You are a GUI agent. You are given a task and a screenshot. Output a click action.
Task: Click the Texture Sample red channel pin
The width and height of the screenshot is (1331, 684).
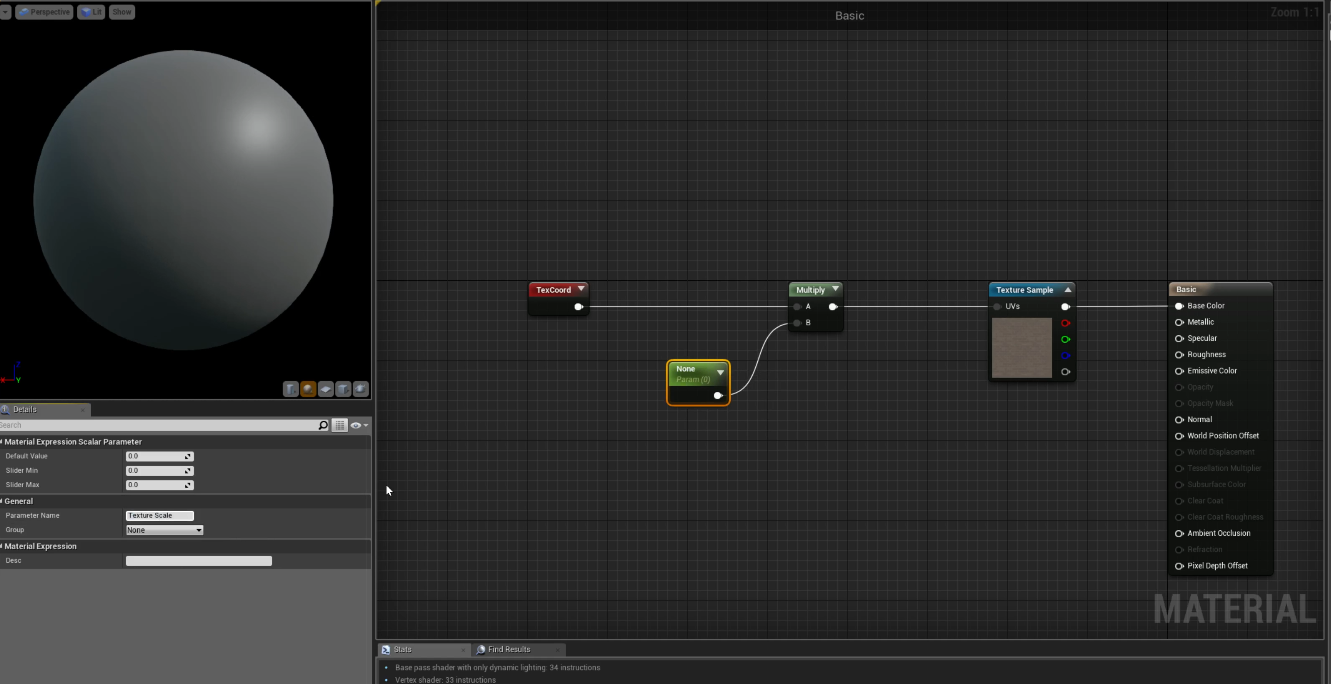point(1065,323)
